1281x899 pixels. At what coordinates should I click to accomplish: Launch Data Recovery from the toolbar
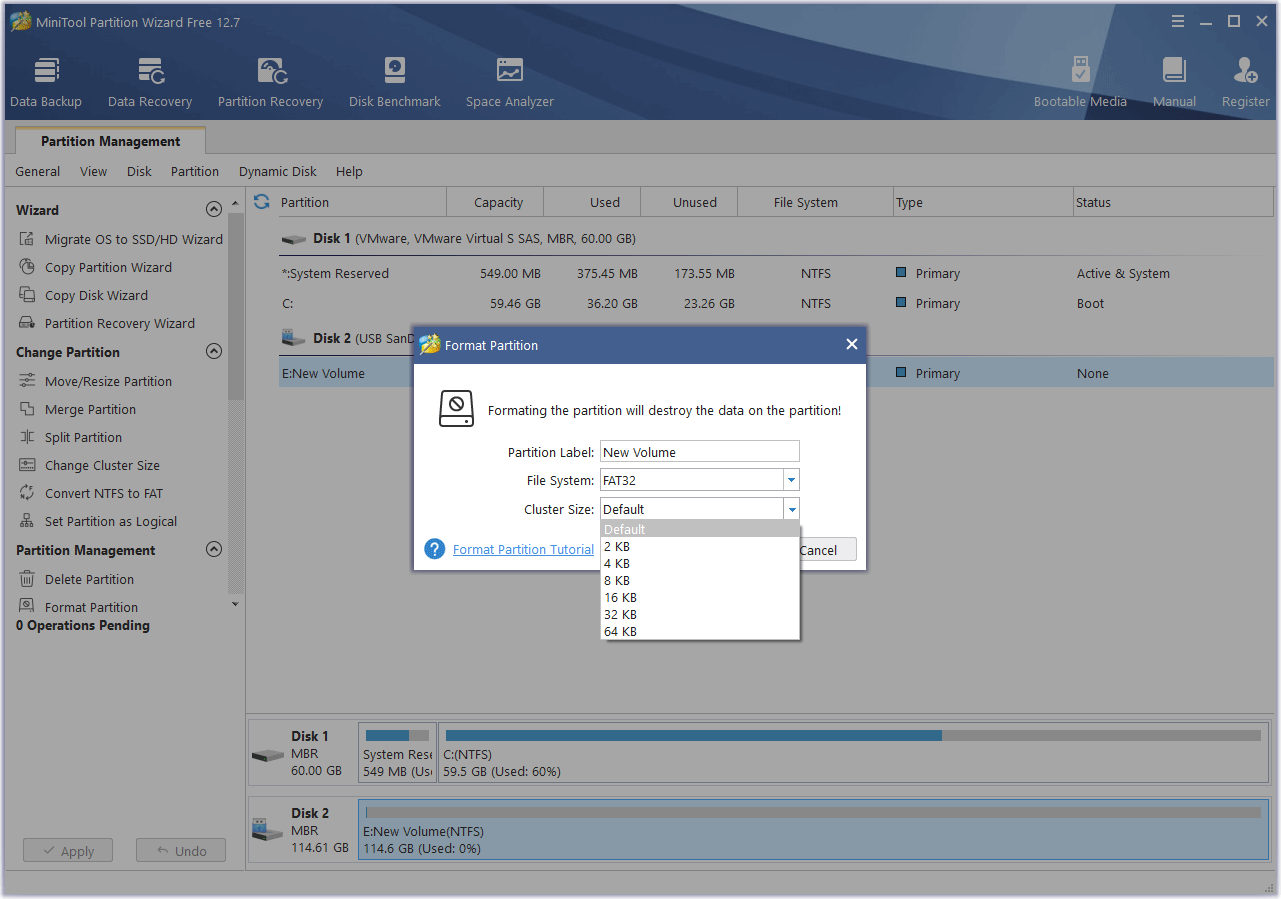150,82
